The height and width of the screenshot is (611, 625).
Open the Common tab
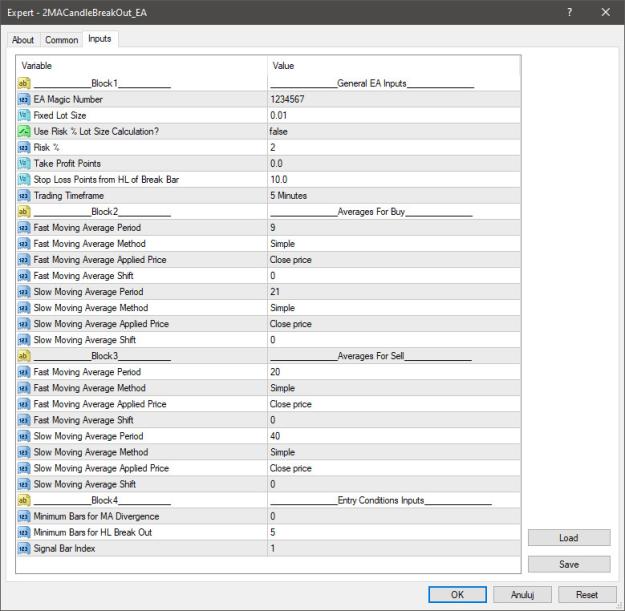coord(61,40)
